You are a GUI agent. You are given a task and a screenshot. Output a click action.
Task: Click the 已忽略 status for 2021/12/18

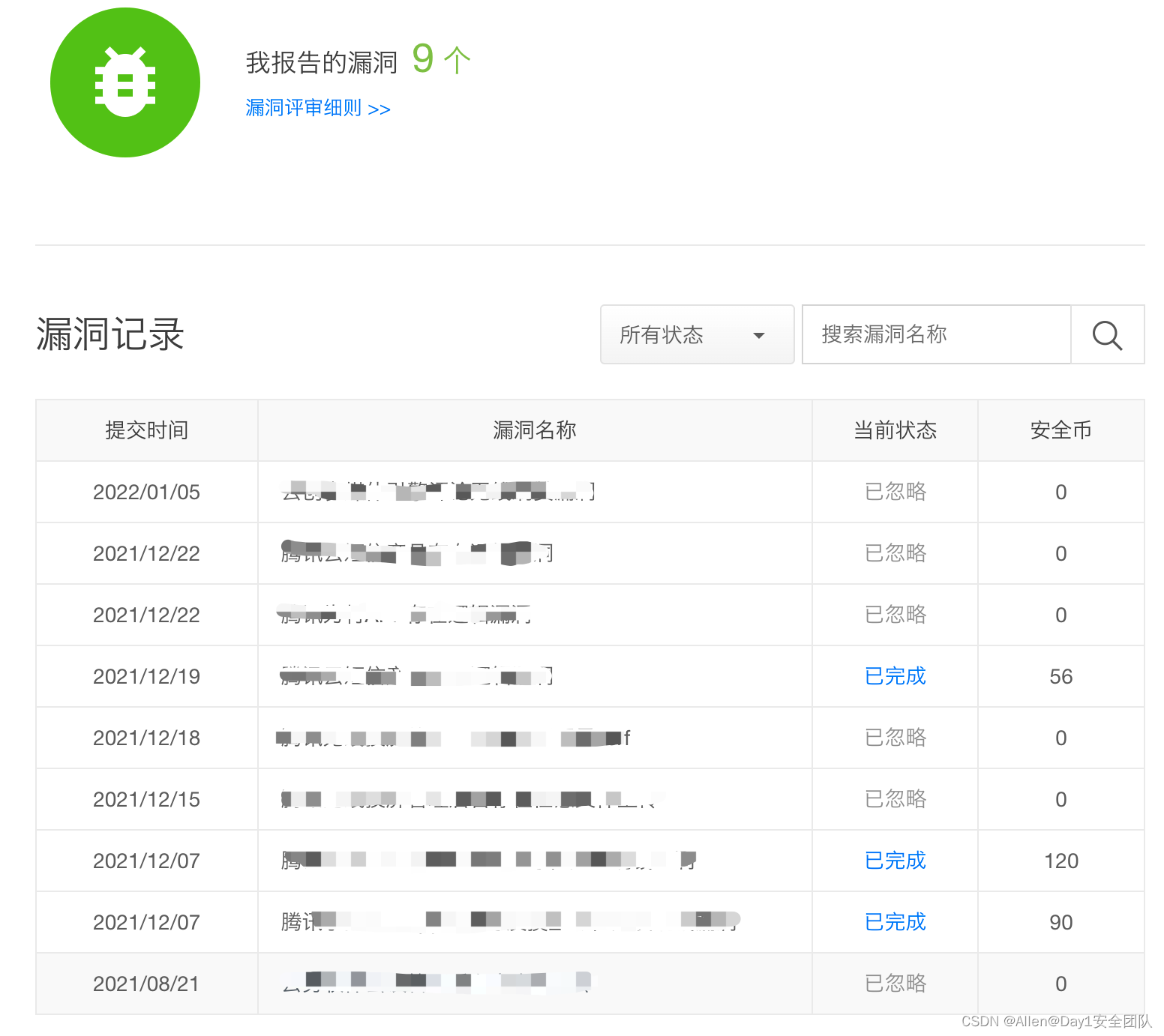coord(895,738)
